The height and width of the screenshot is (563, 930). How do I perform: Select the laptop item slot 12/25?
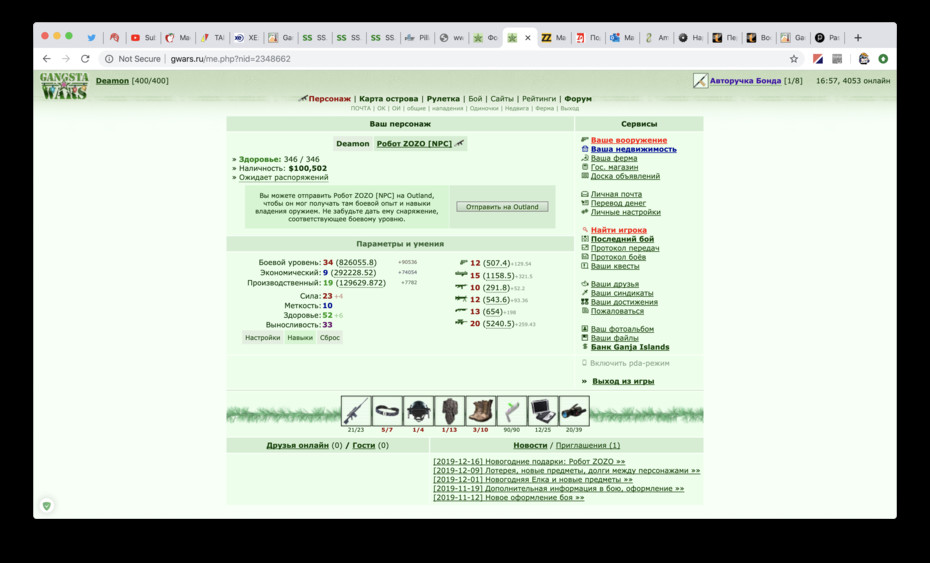(x=543, y=411)
